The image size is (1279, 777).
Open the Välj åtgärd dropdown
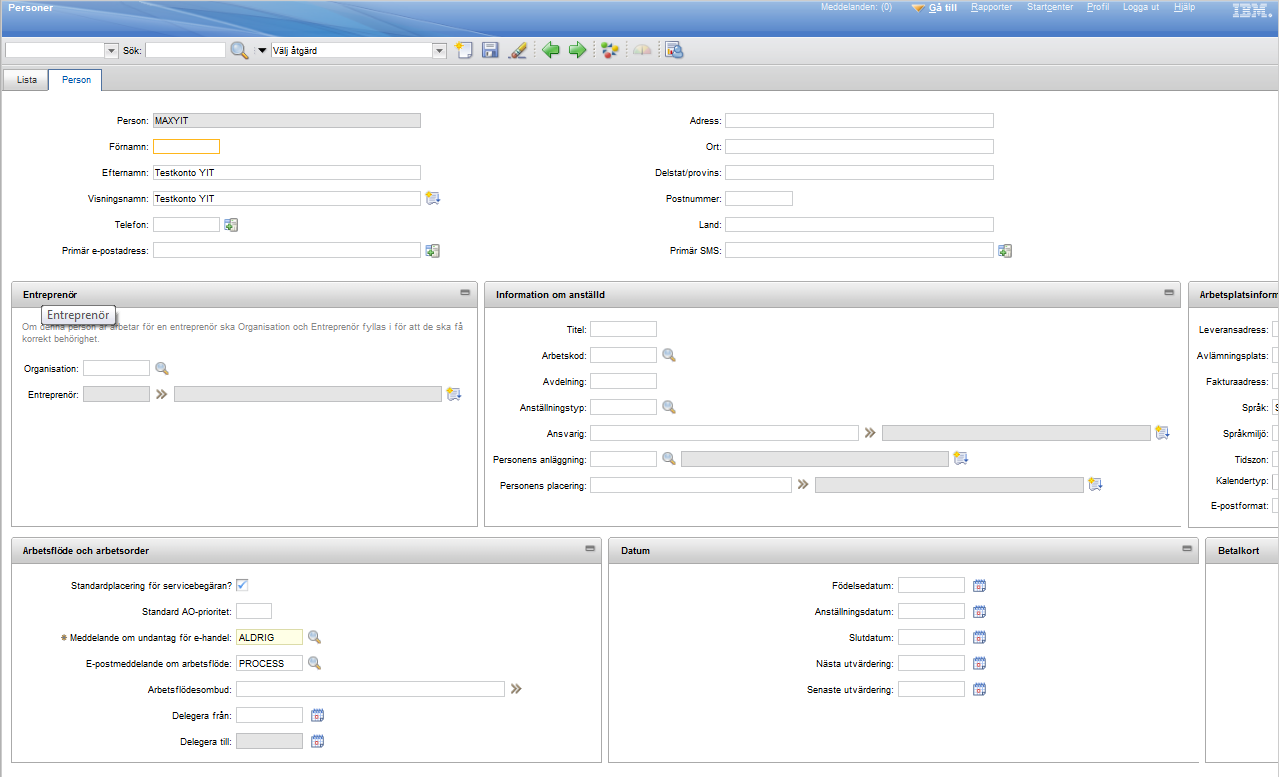(x=440, y=50)
